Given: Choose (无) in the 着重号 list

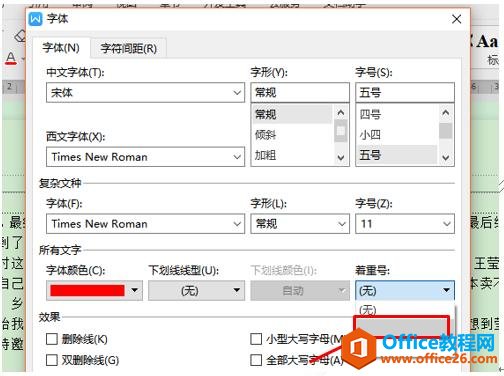Looking at the screenshot, I should pyautogui.click(x=403, y=310).
